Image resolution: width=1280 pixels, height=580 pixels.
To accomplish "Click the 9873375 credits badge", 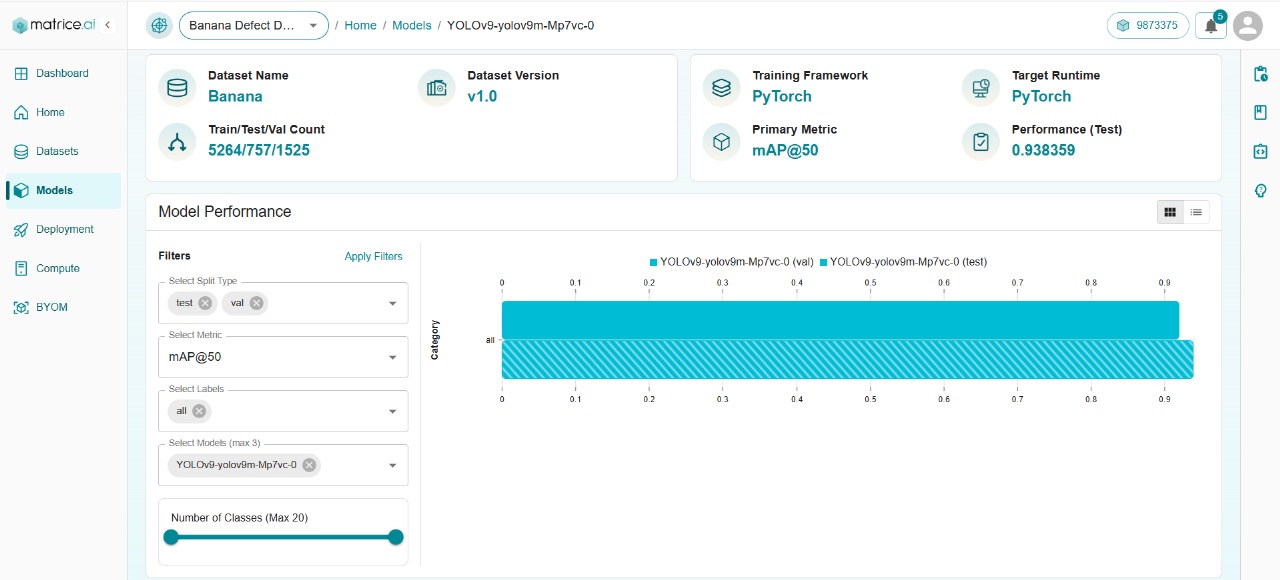I will click(1147, 25).
